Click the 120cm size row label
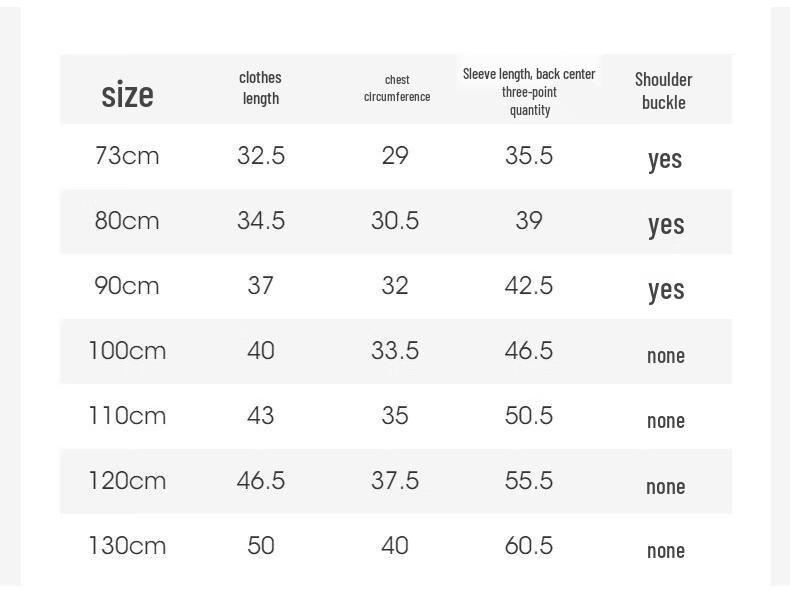This screenshot has width=790, height=593. tap(127, 481)
